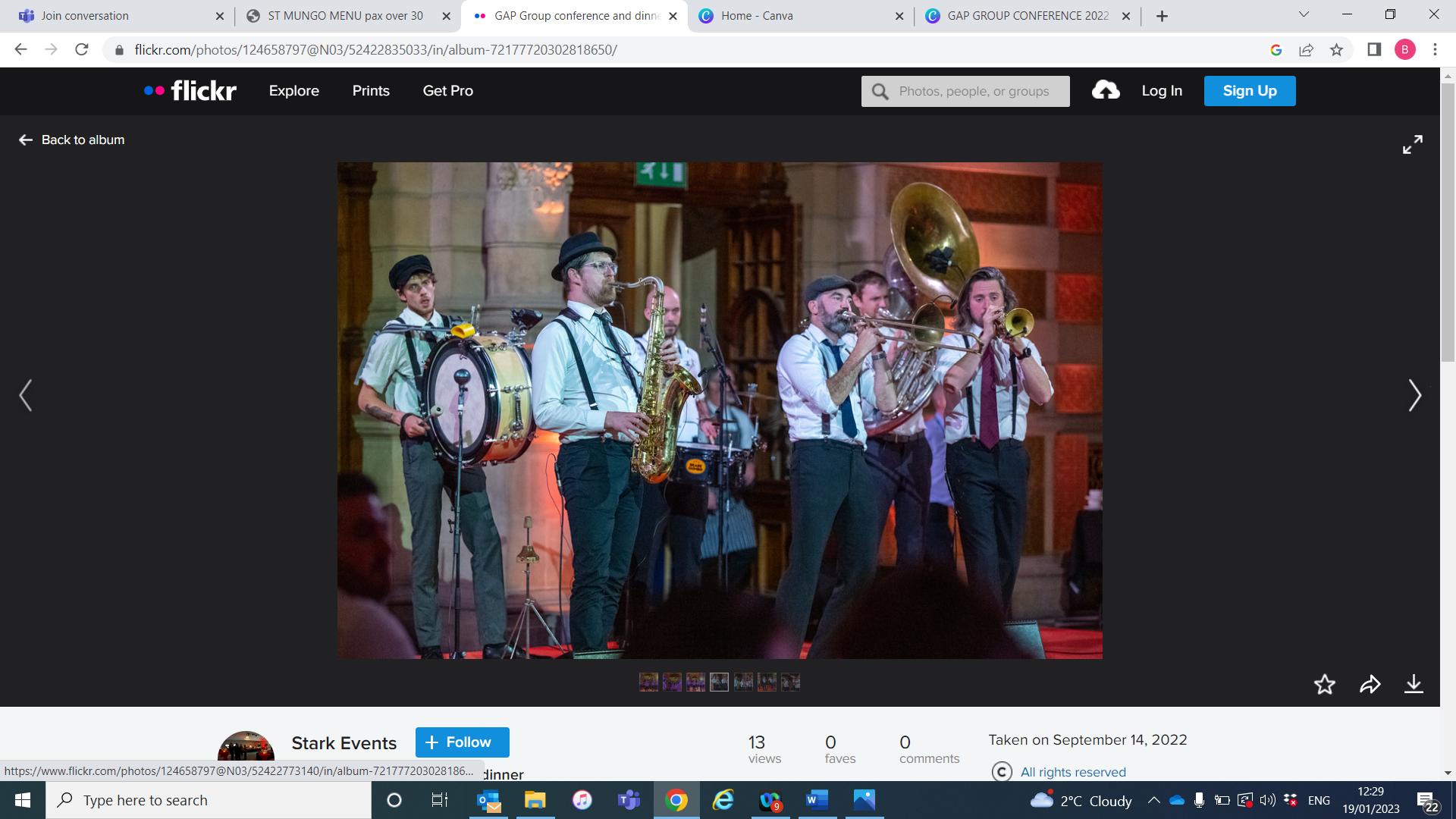The image size is (1456, 819).
Task: Go to previous photo with the left chevron
Action: (26, 395)
